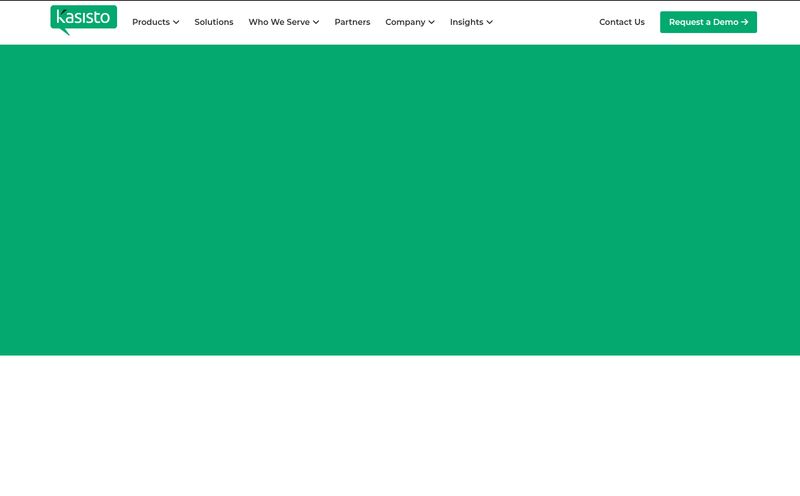Click the Request a Demo button
The width and height of the screenshot is (800, 496).
708,22
